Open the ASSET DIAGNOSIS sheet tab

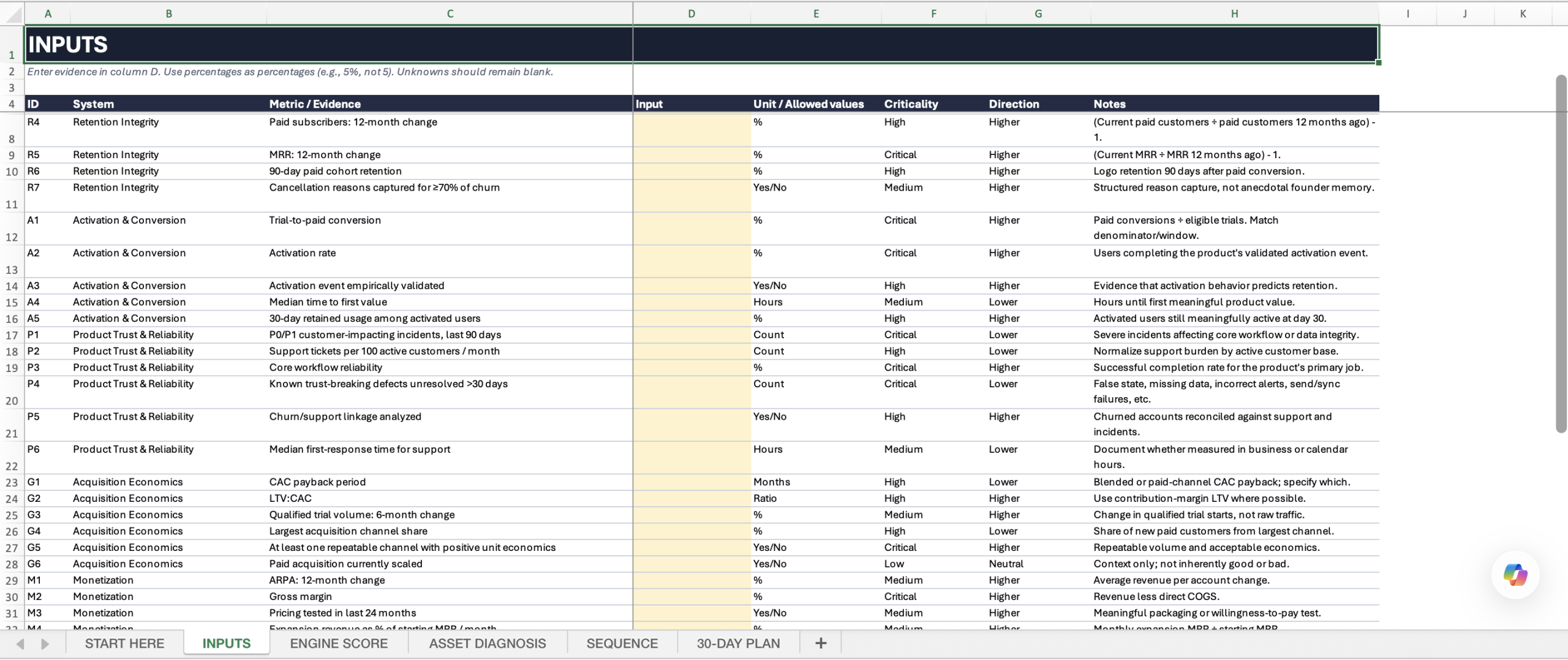tap(488, 643)
